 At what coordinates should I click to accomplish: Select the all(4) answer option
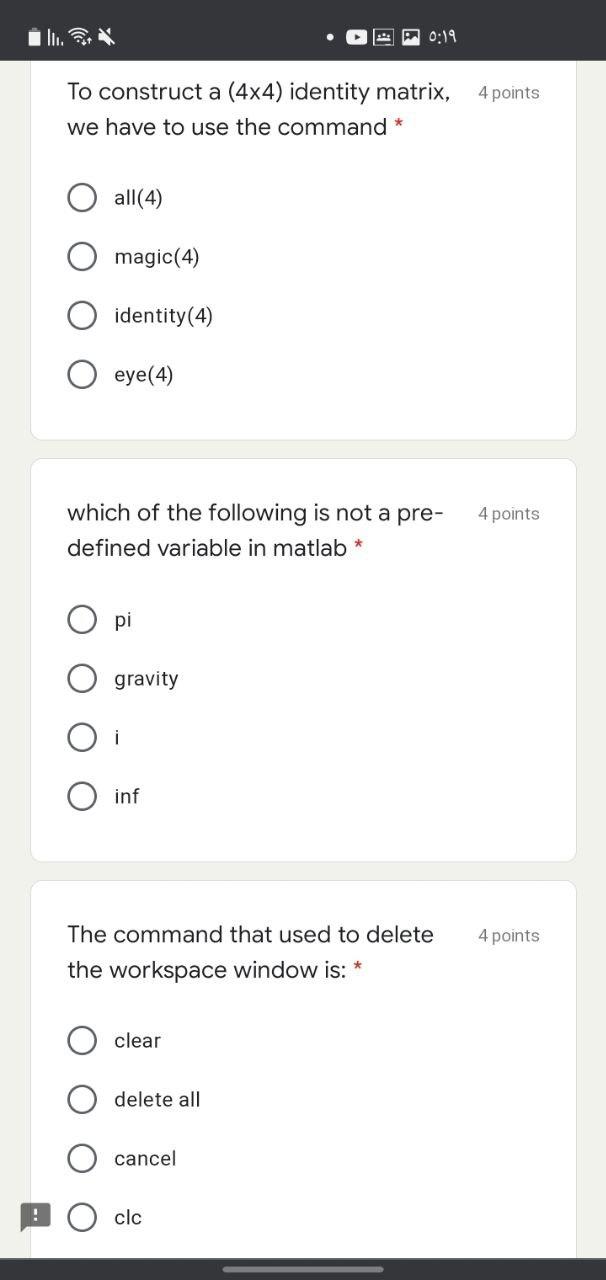pos(82,197)
